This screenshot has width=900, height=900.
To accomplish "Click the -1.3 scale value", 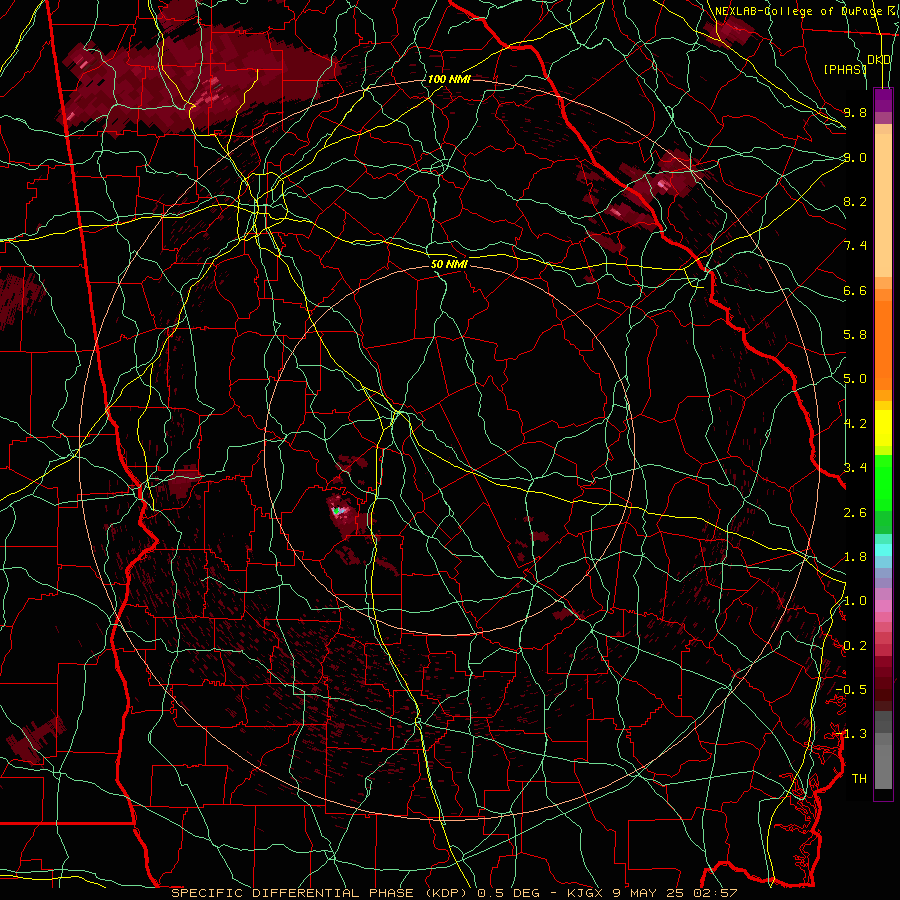I will [851, 734].
